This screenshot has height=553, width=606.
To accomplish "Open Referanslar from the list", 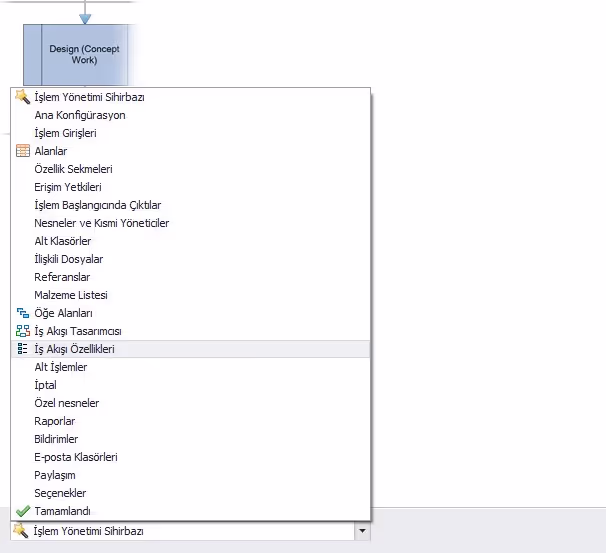I will point(191,277).
